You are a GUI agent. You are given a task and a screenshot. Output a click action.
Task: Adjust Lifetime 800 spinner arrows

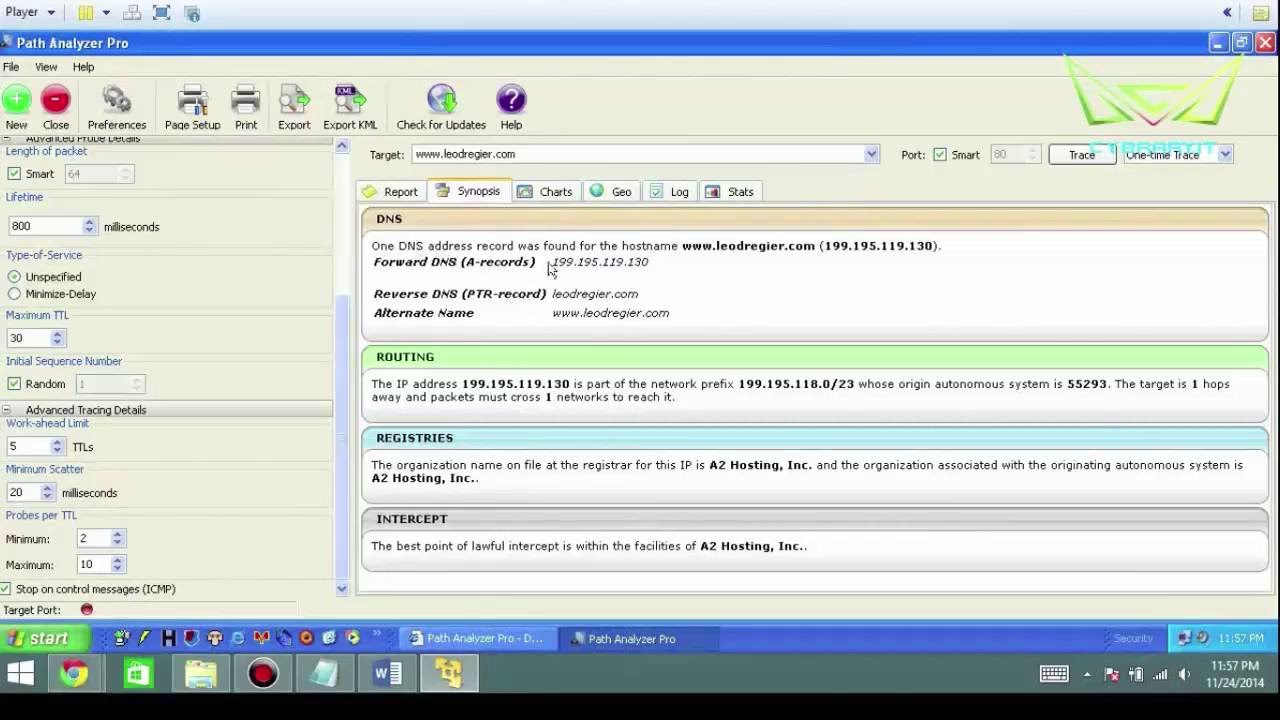coord(89,227)
